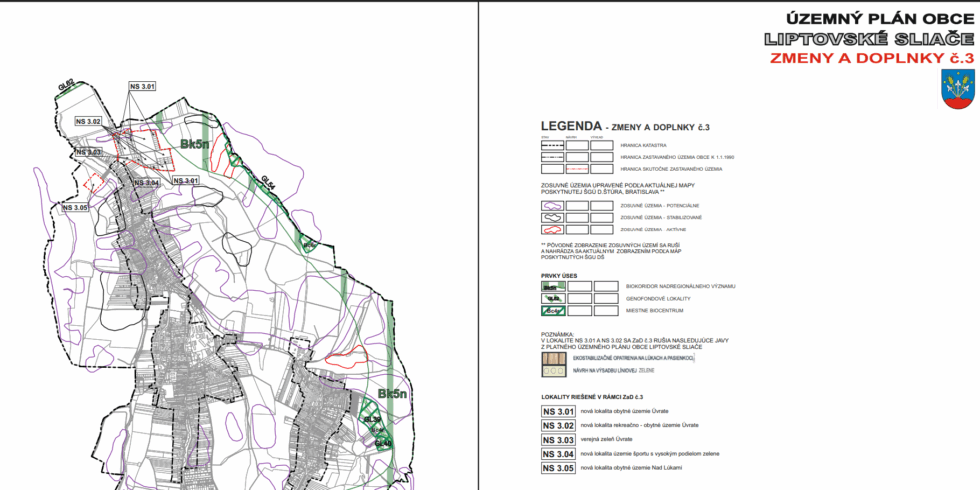Click the large Bk5n label near the map top
980x490 pixels.
point(198,145)
